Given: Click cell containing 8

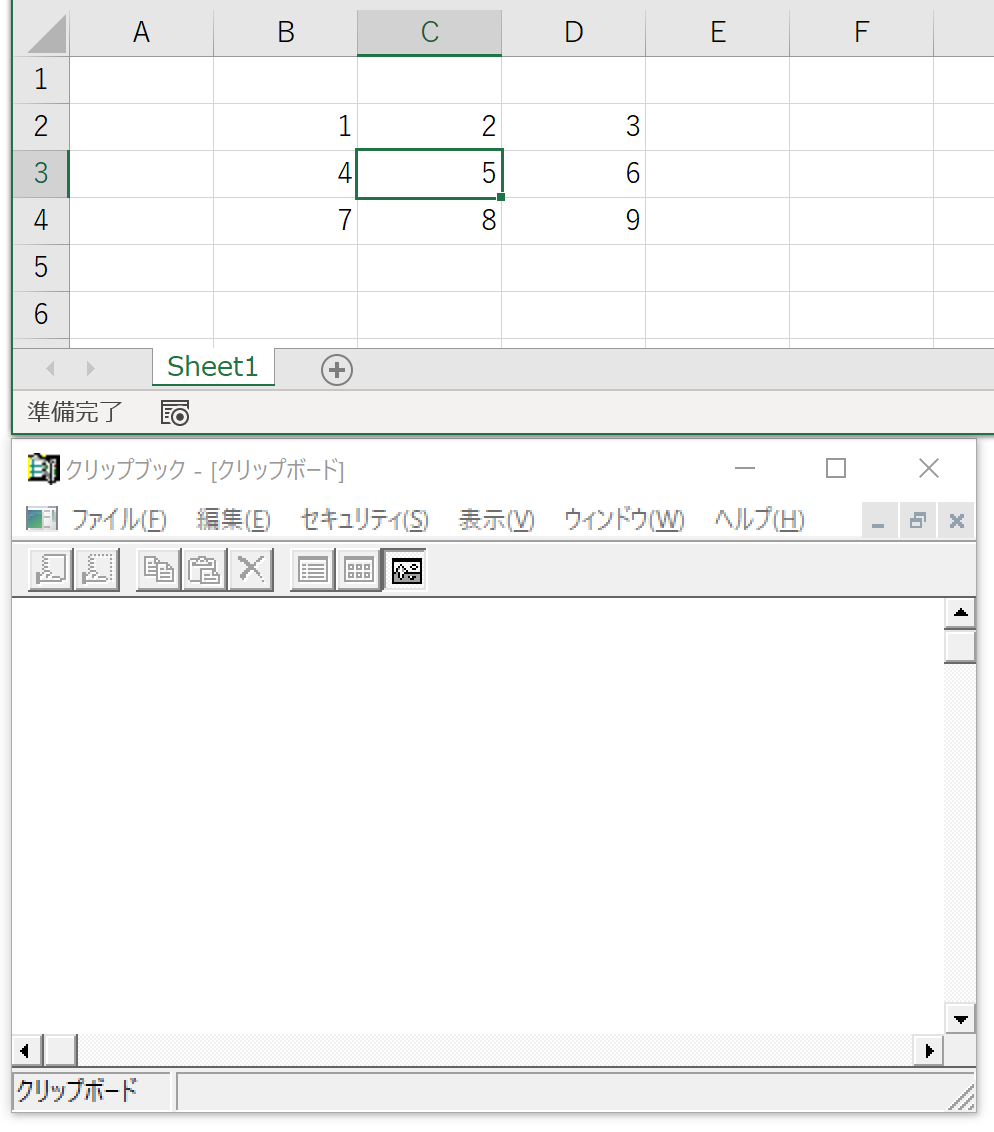Looking at the screenshot, I should pyautogui.click(x=430, y=220).
